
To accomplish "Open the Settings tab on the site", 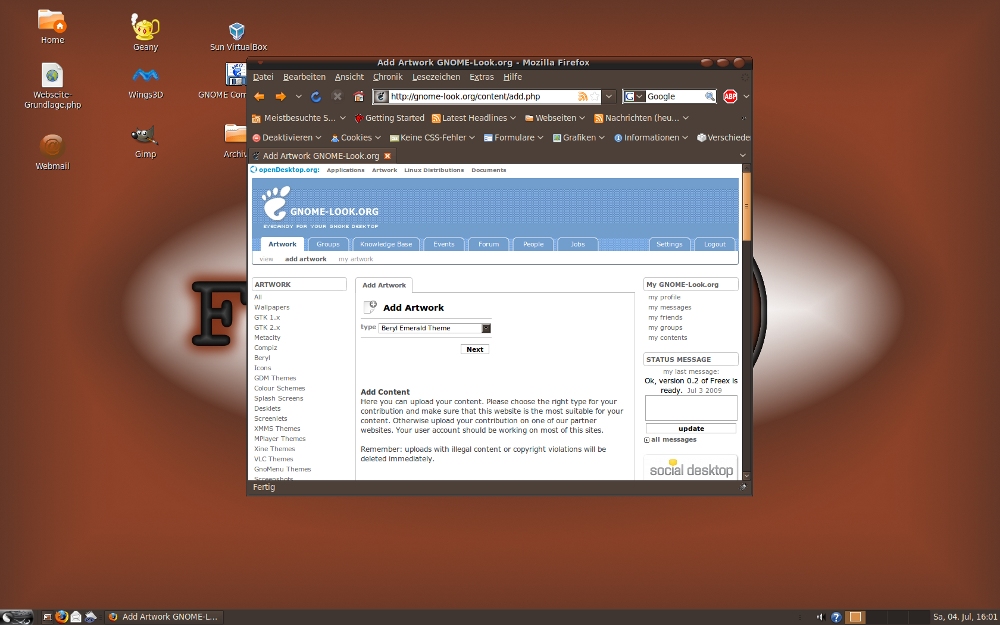I will point(669,244).
